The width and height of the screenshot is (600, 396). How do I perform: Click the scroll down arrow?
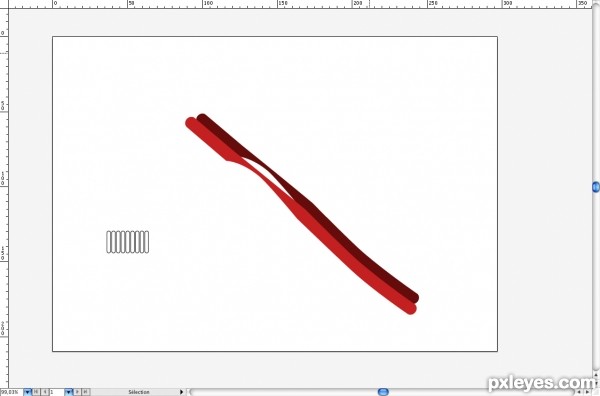596,383
